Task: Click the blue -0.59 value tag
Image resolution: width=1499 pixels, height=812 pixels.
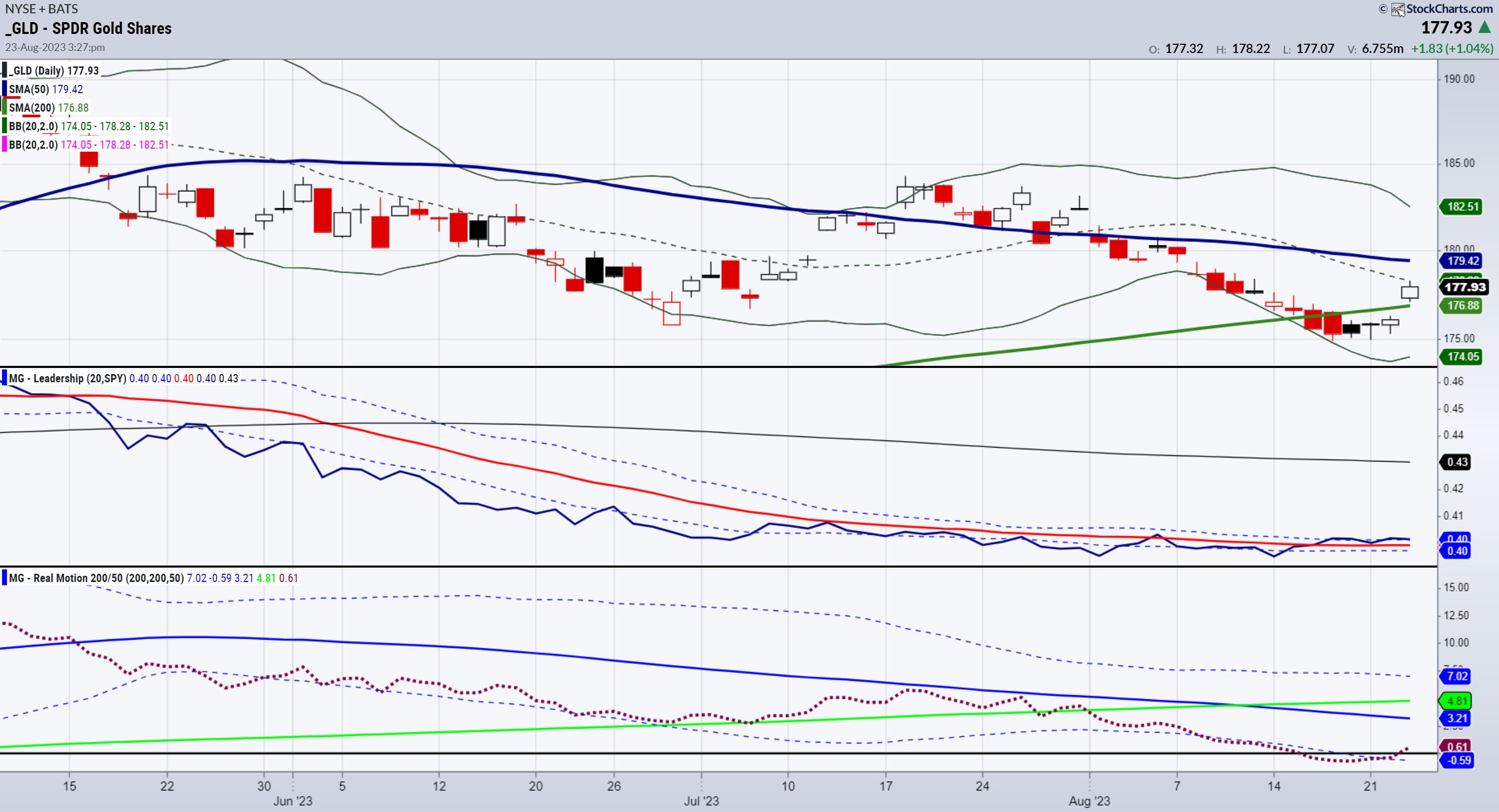Action: pos(1457,760)
